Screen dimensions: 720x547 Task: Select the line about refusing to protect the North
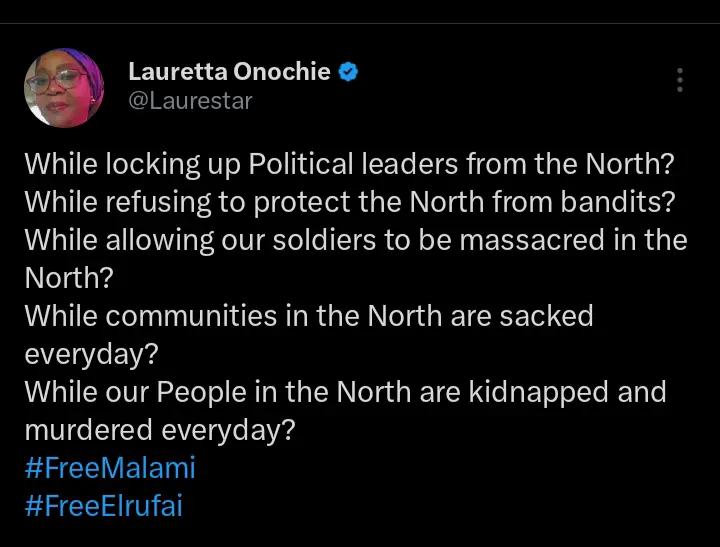tap(349, 202)
